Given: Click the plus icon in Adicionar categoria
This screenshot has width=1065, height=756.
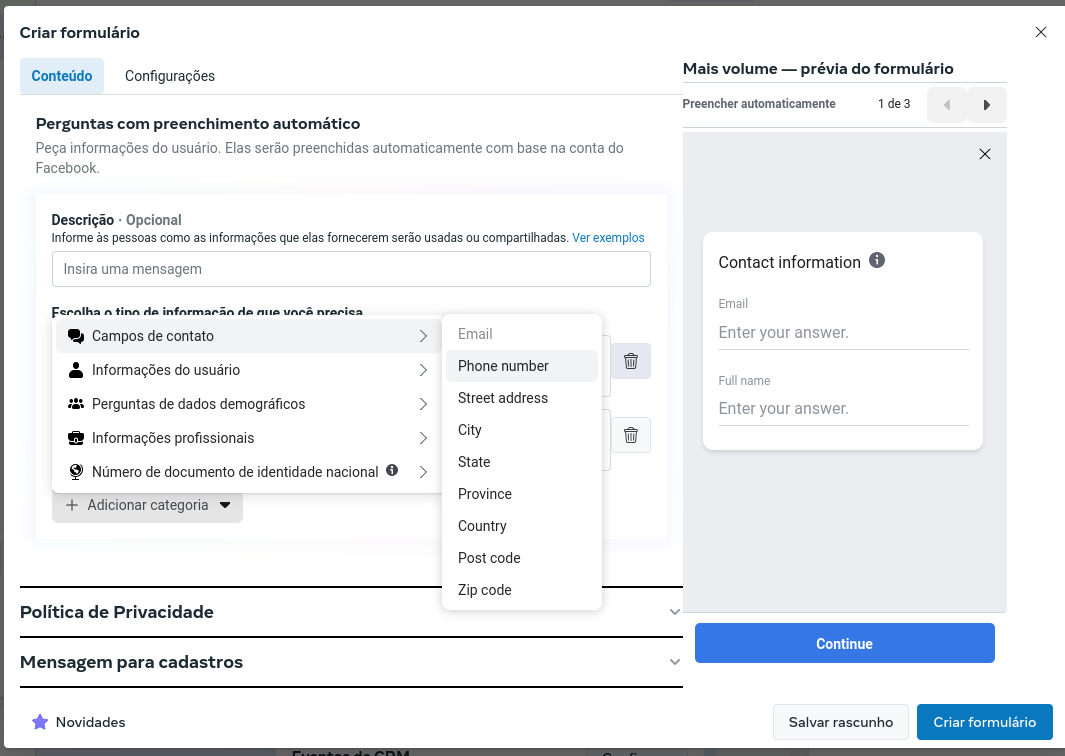Looking at the screenshot, I should (72, 505).
